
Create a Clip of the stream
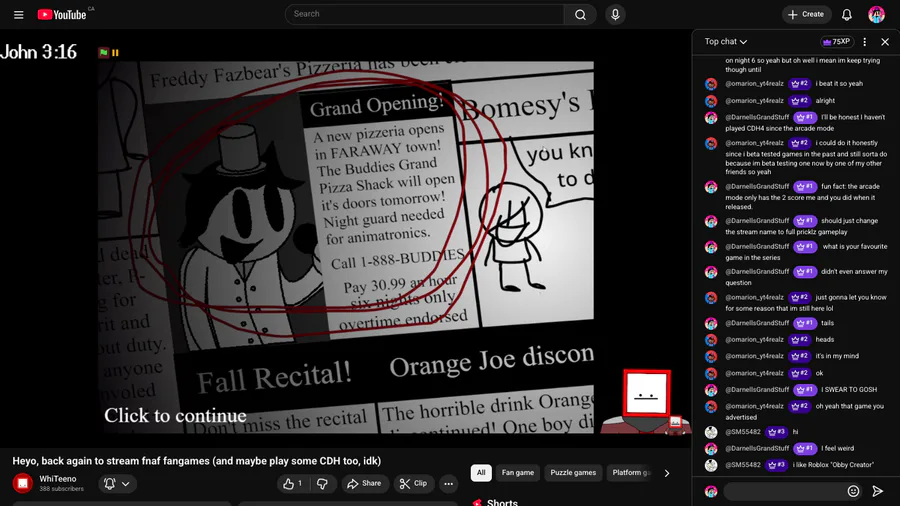(x=413, y=484)
